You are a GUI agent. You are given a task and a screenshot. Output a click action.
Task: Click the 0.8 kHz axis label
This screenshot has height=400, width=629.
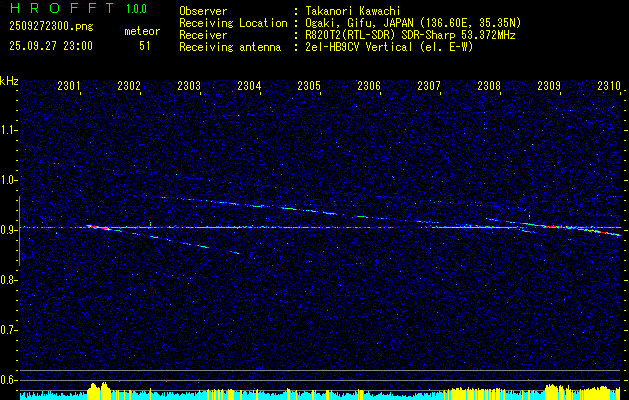coord(9,280)
